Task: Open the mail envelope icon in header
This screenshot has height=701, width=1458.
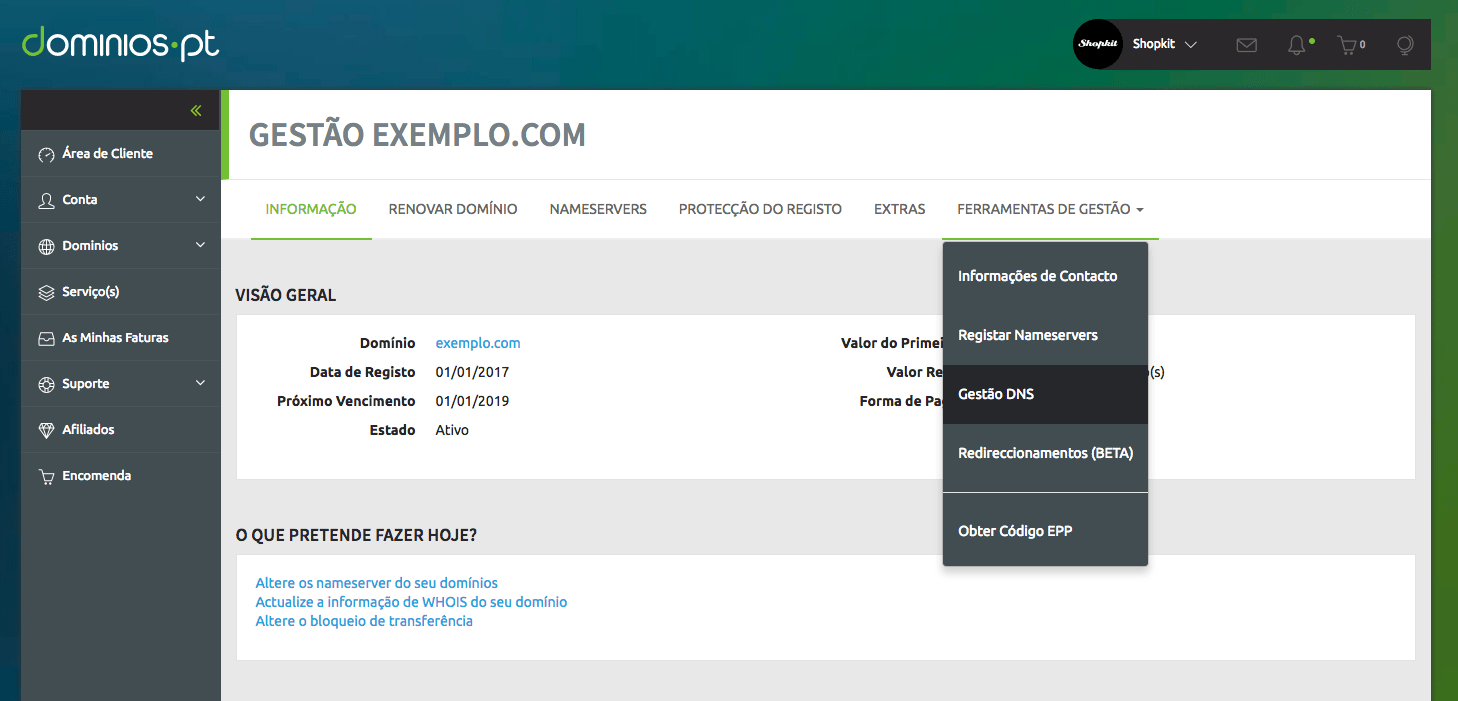Action: pos(1246,45)
